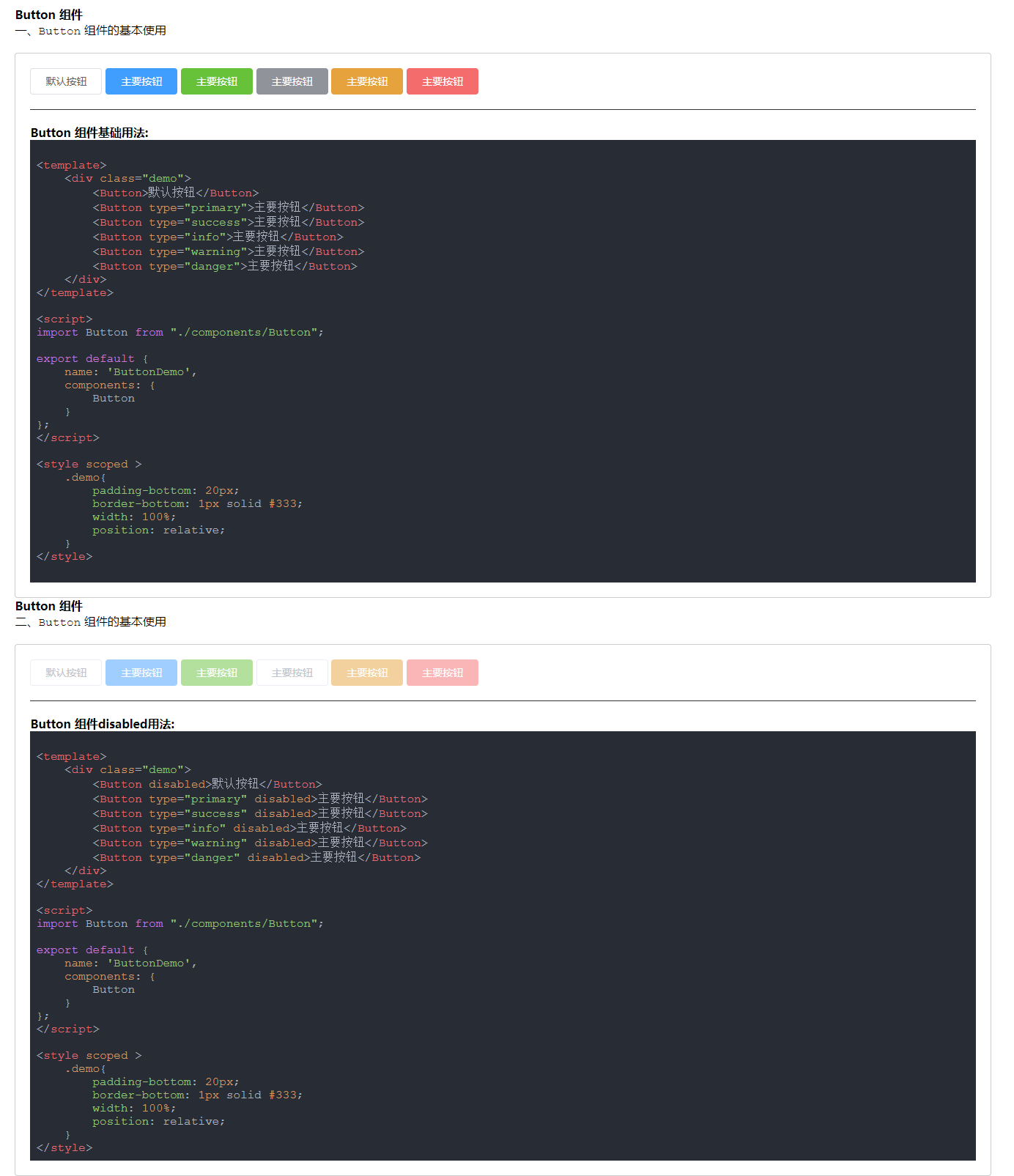This screenshot has width=1014, height=1176.
Task: Click the import Button line in 基础用法 code
Action: coord(180,333)
